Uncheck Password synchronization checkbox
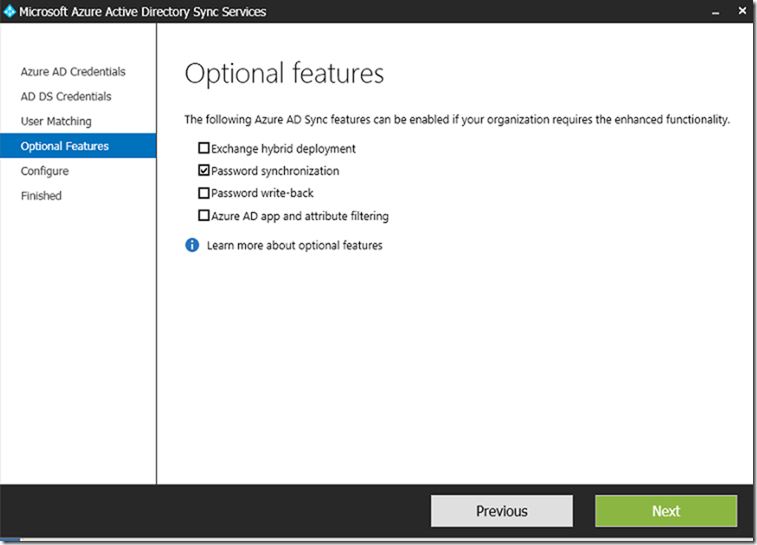The width and height of the screenshot is (757, 545). (204, 170)
